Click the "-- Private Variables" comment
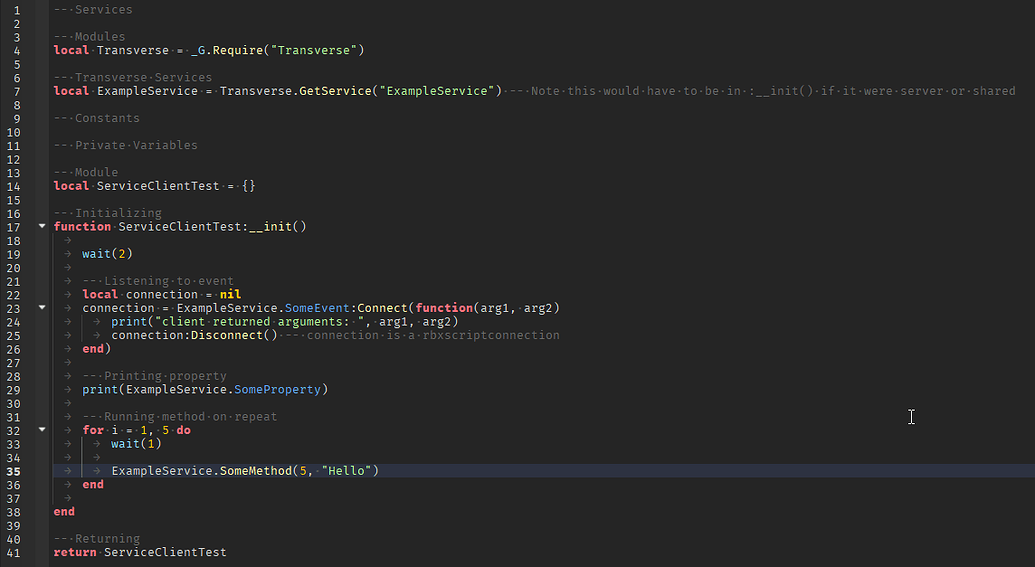Screen dimensions: 1035x567 tap(125, 145)
